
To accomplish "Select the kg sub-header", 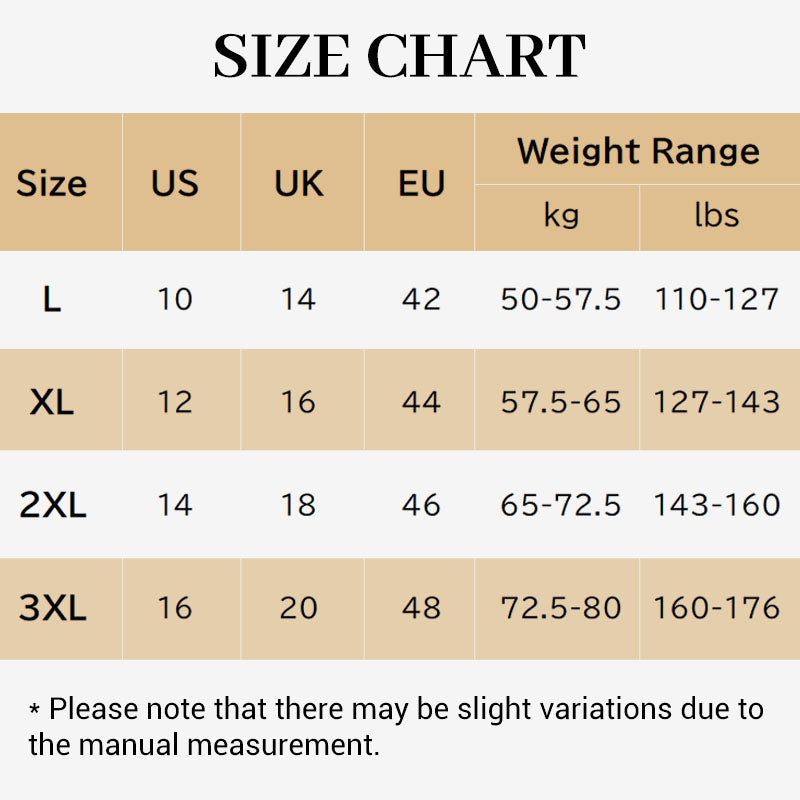I will click(x=561, y=215).
